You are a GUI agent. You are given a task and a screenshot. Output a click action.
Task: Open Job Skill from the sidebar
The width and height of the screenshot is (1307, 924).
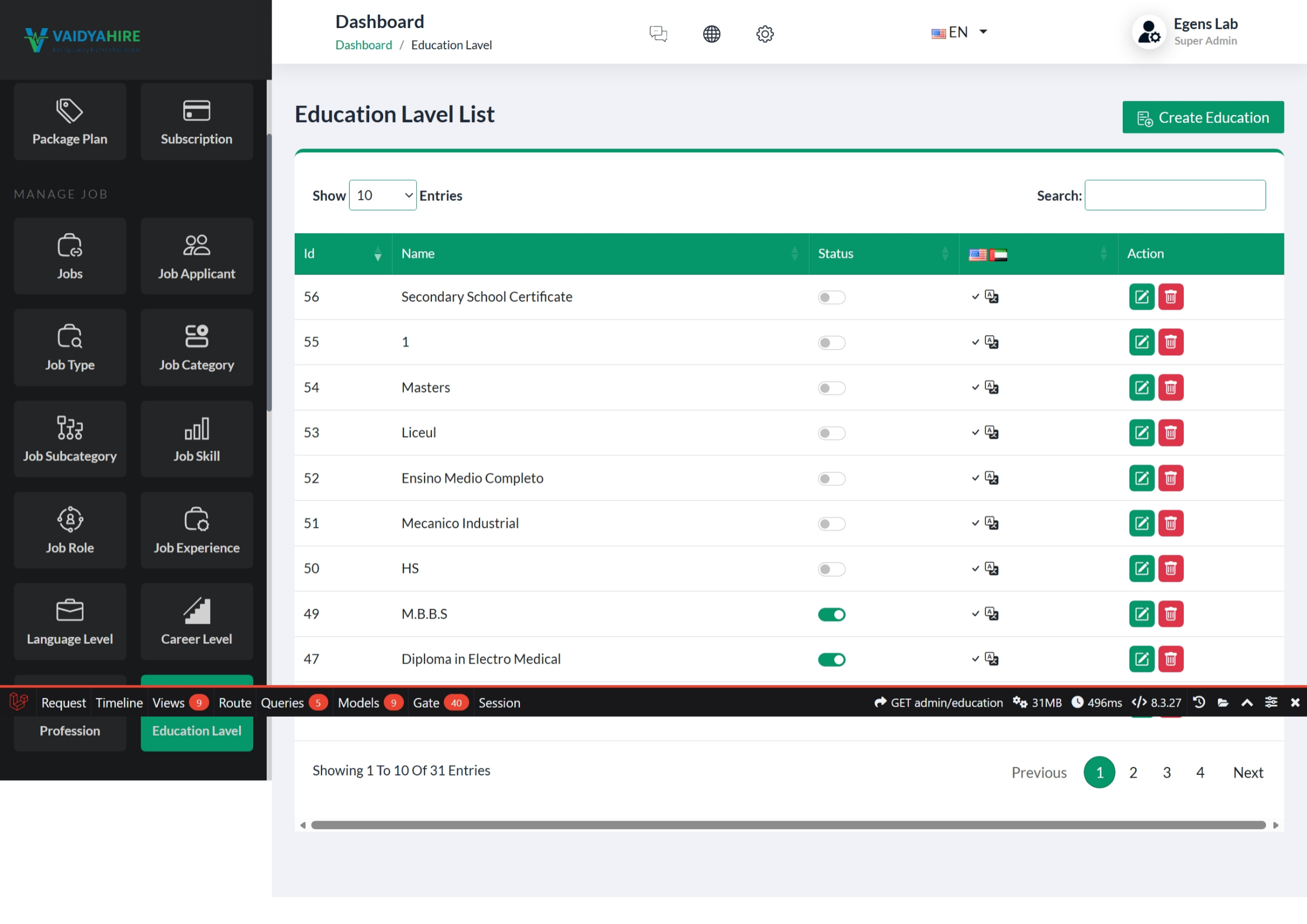click(197, 438)
